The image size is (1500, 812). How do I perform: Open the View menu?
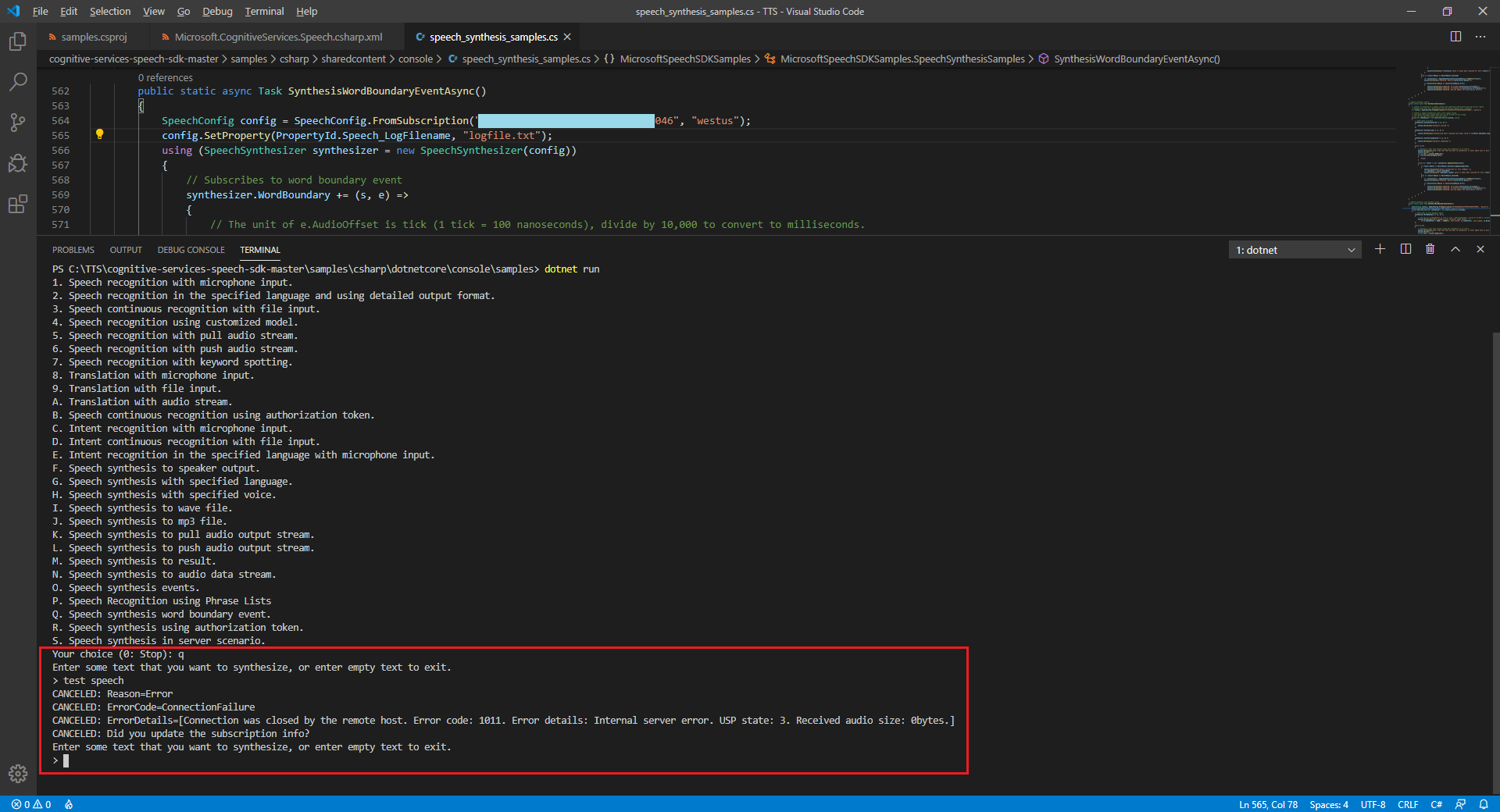(154, 11)
